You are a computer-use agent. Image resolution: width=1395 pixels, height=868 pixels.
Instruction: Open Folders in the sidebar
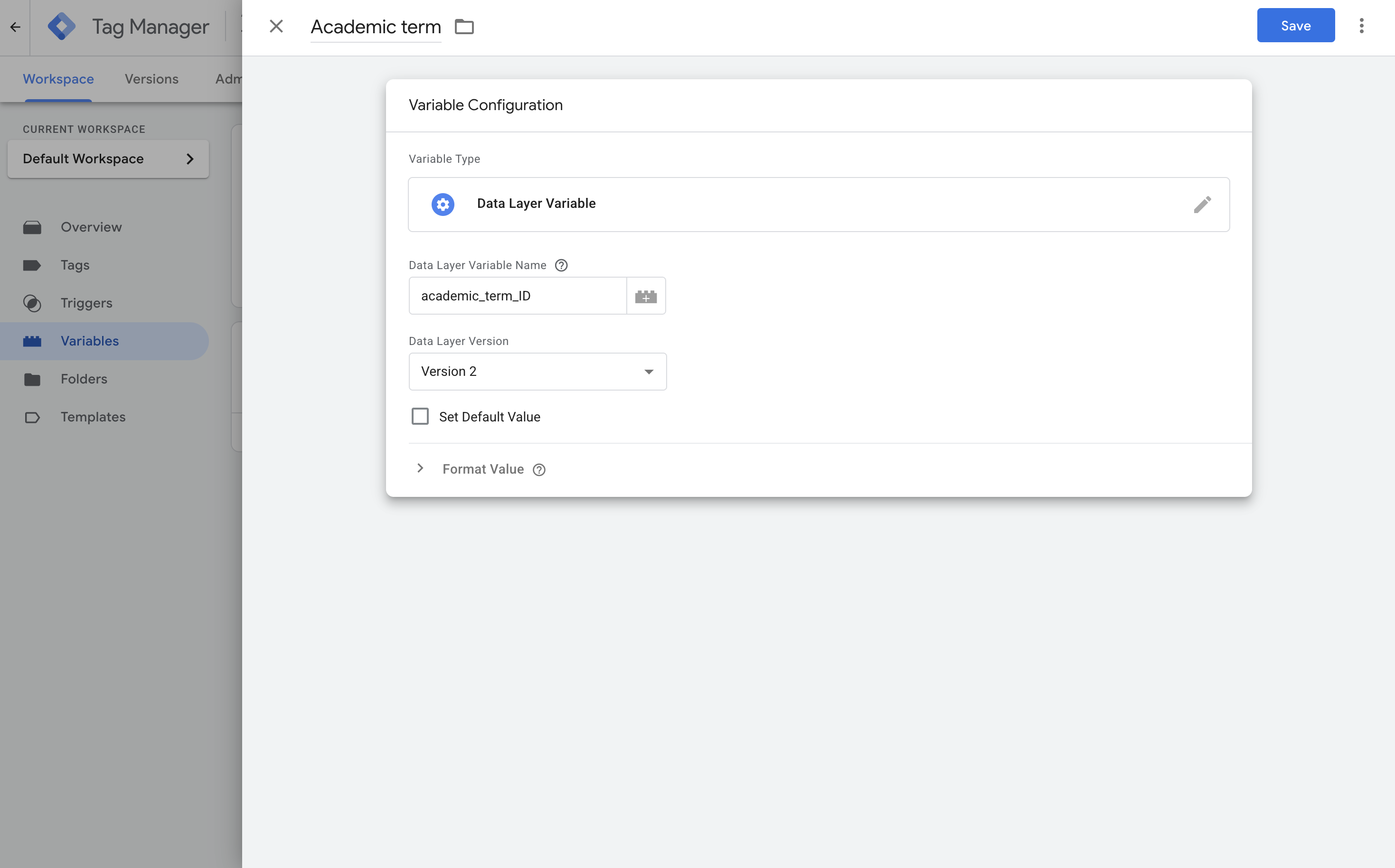point(104,379)
